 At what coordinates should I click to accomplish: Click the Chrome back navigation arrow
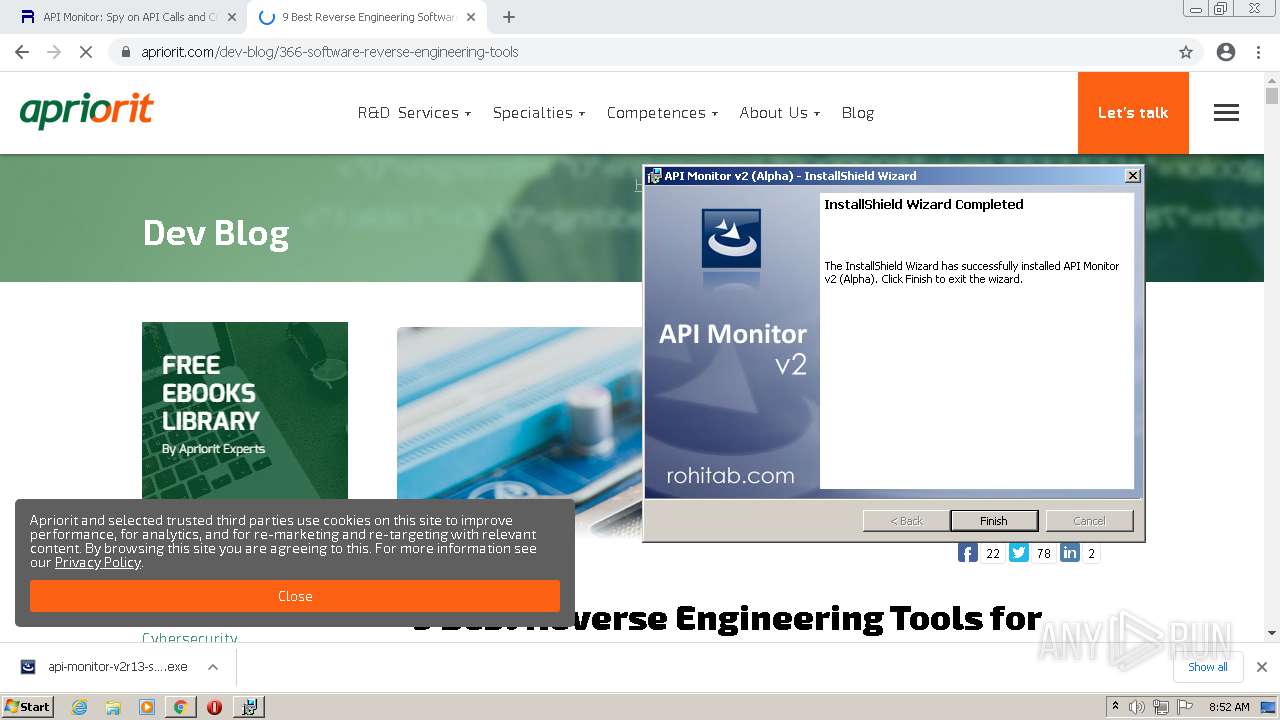click(x=22, y=52)
